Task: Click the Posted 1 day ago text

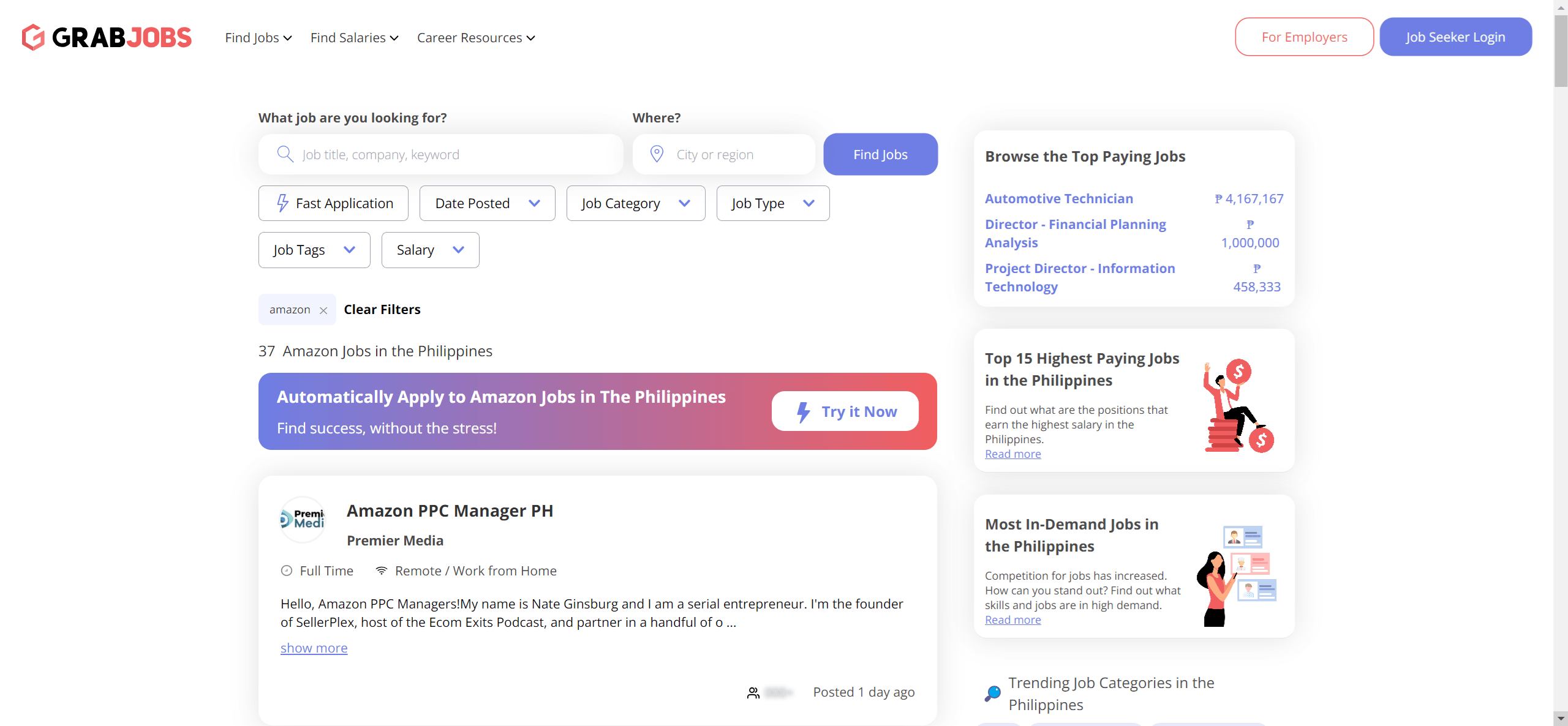Action: point(864,692)
